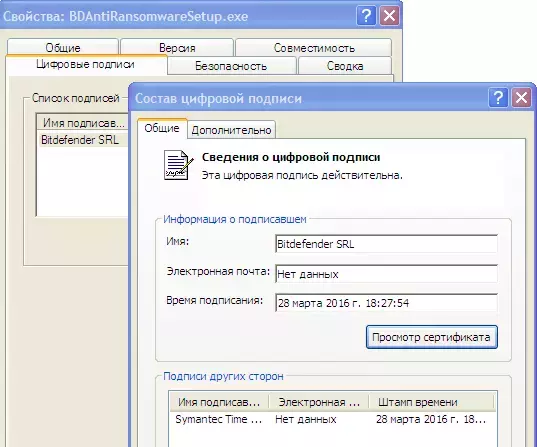Click the Электронная ... column header
This screenshot has height=447, width=537.
pos(319,402)
